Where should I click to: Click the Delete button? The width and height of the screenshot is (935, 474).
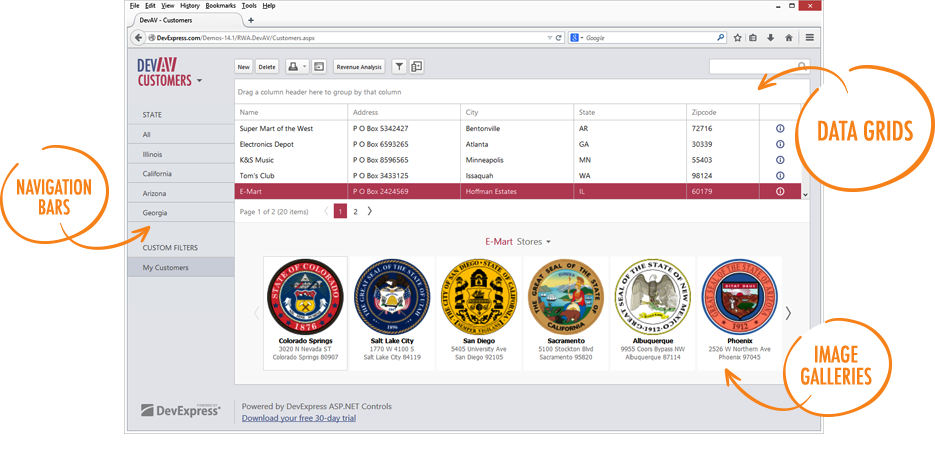pyautogui.click(x=267, y=67)
